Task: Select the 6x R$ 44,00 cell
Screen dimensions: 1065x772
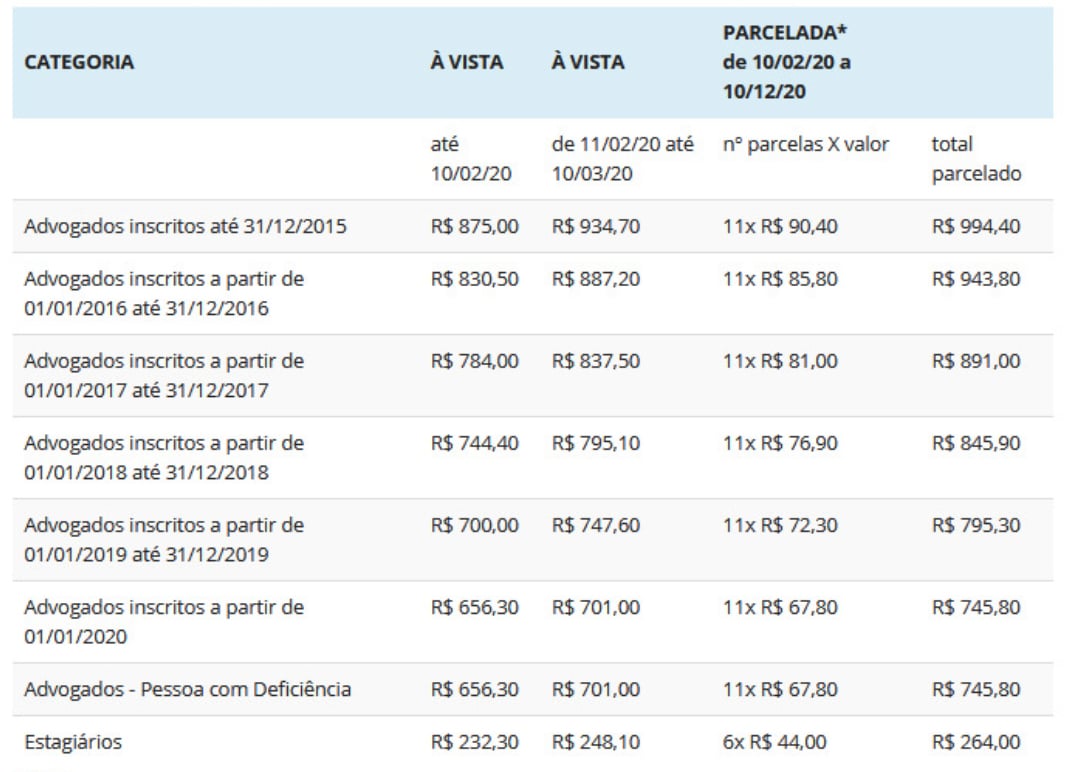Action: (774, 741)
